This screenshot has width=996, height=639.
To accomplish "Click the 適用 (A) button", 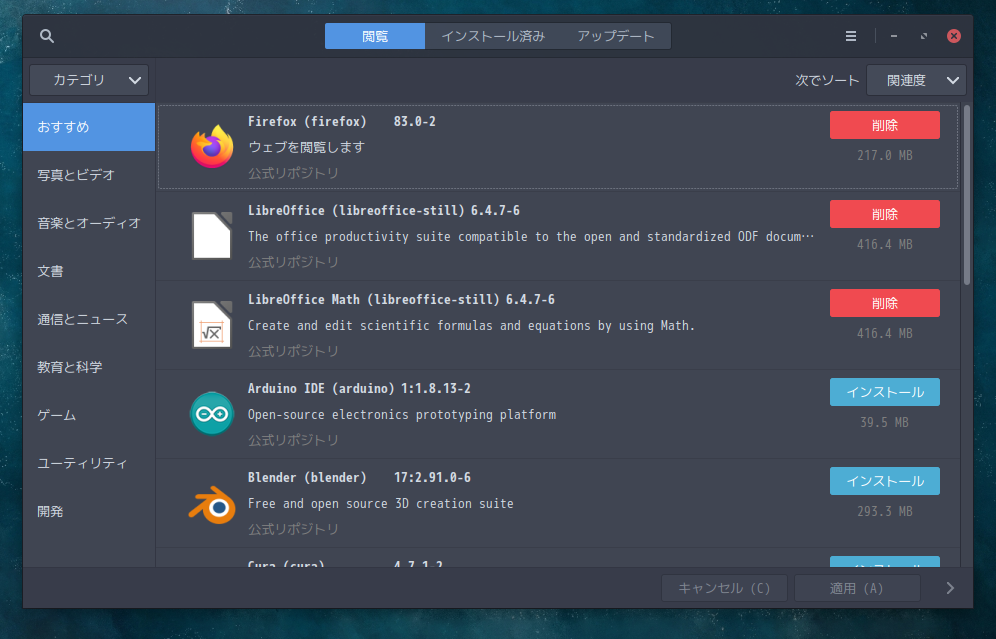I will 857,588.
